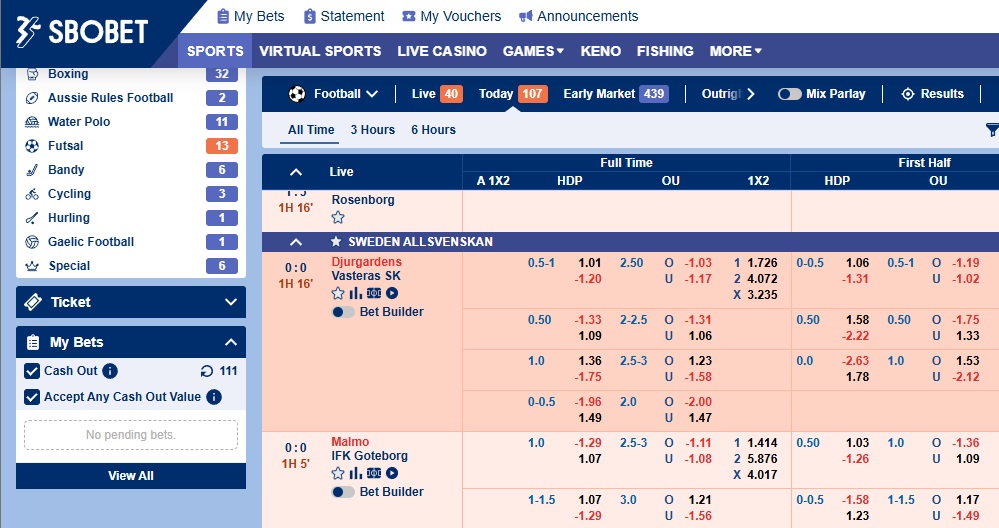
Task: Open Accept Any Cash Out Value info icon
Action: (214, 397)
